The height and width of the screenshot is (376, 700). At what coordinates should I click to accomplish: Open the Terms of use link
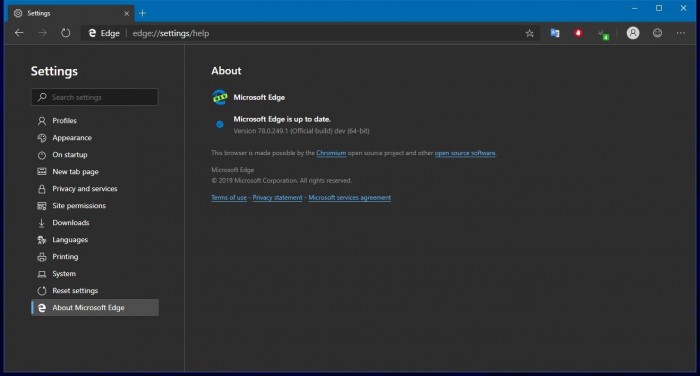(229, 197)
